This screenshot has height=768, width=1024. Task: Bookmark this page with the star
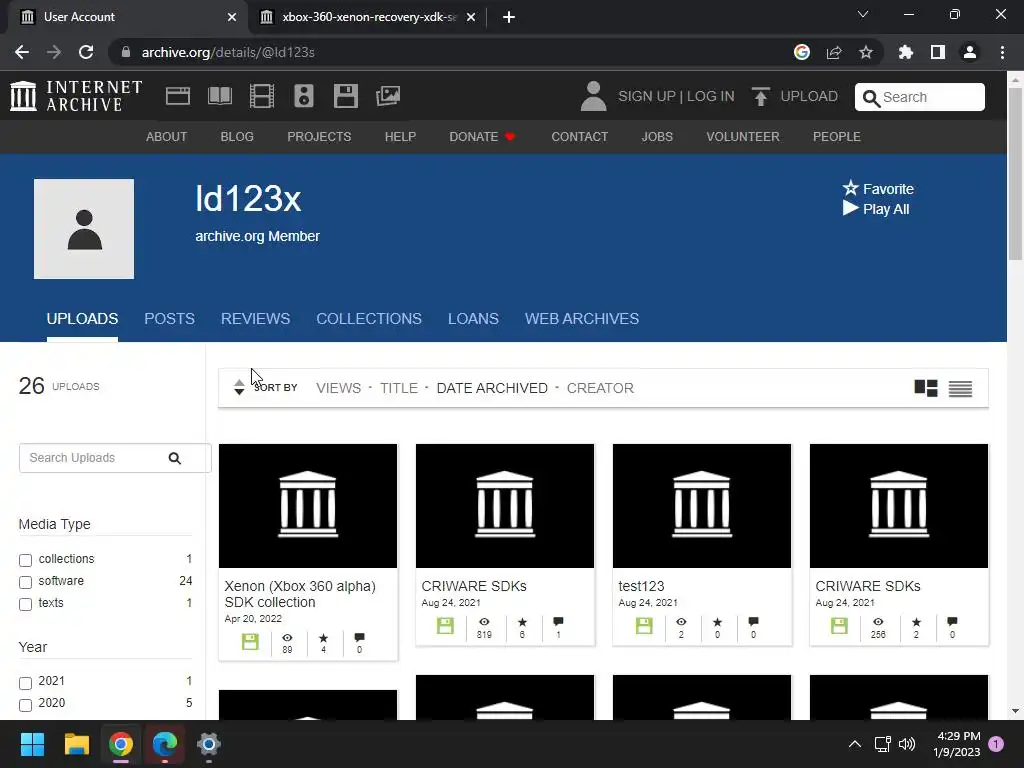[x=865, y=52]
